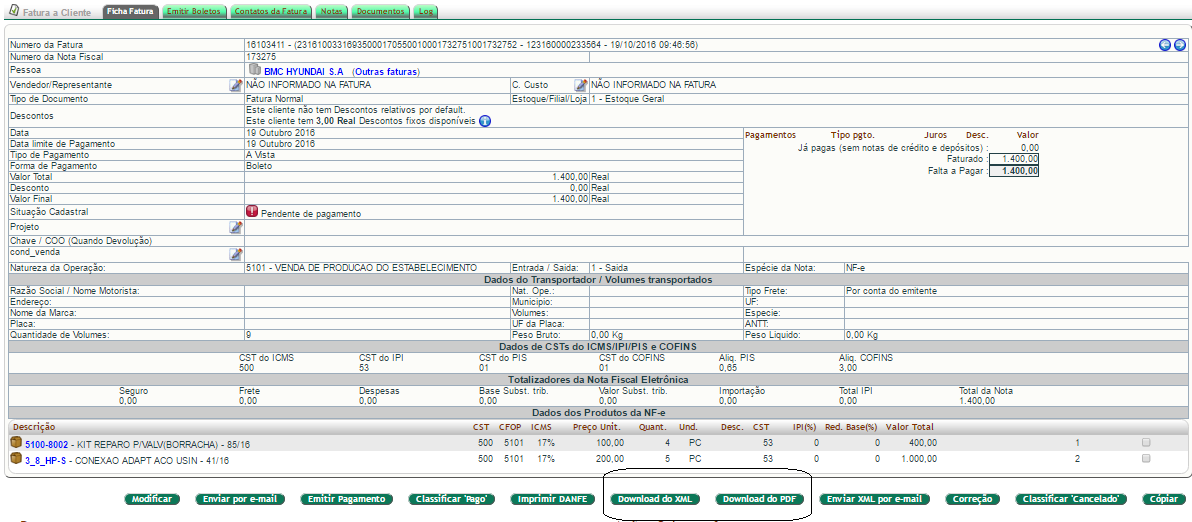Click the Imprimir DANFE button
Screen dimensions: 1192x522
coord(552,499)
